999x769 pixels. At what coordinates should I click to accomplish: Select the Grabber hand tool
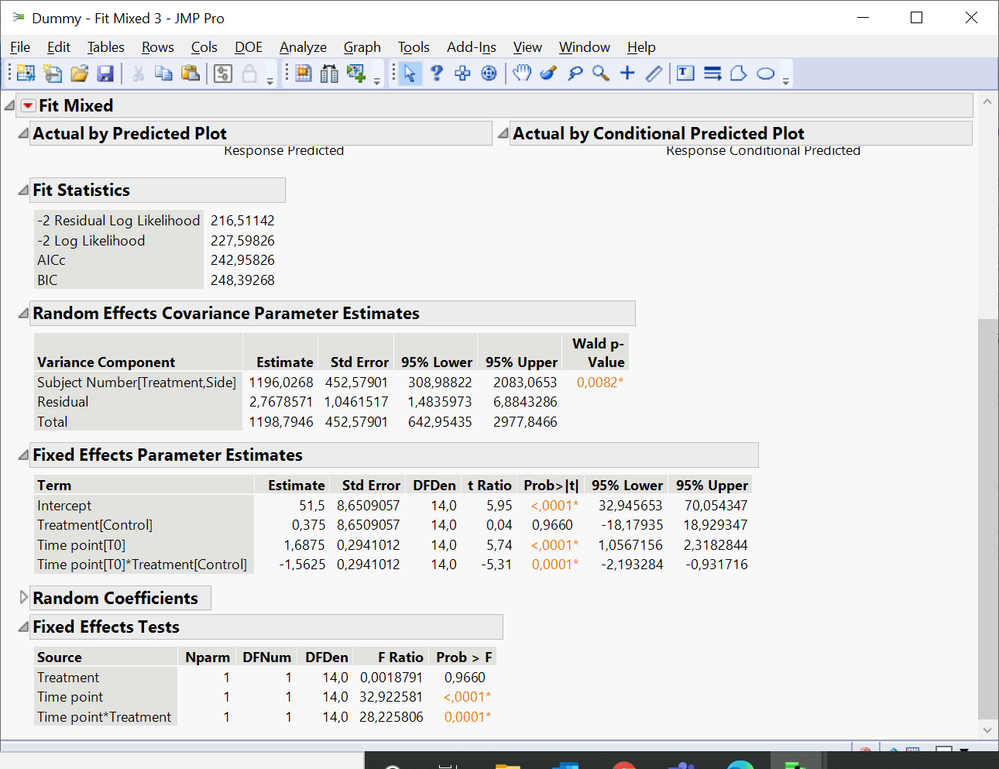[x=522, y=73]
